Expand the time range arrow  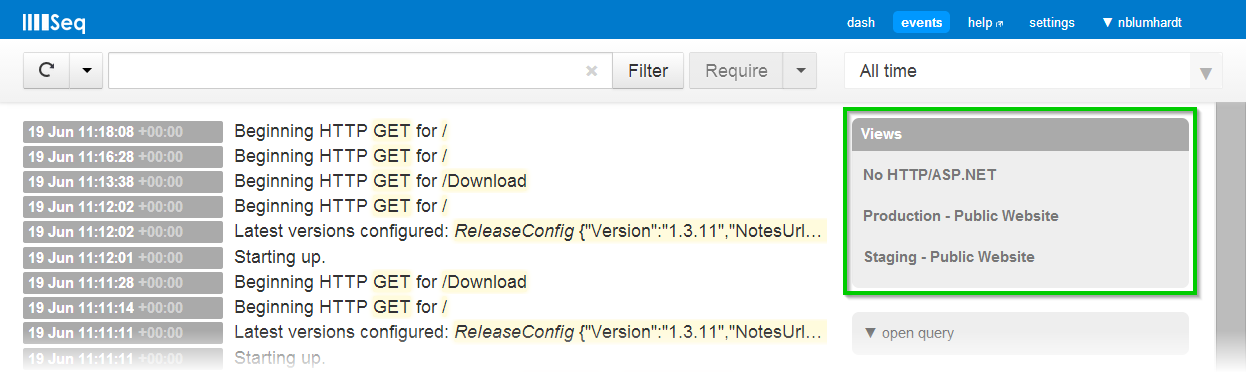coord(1206,72)
